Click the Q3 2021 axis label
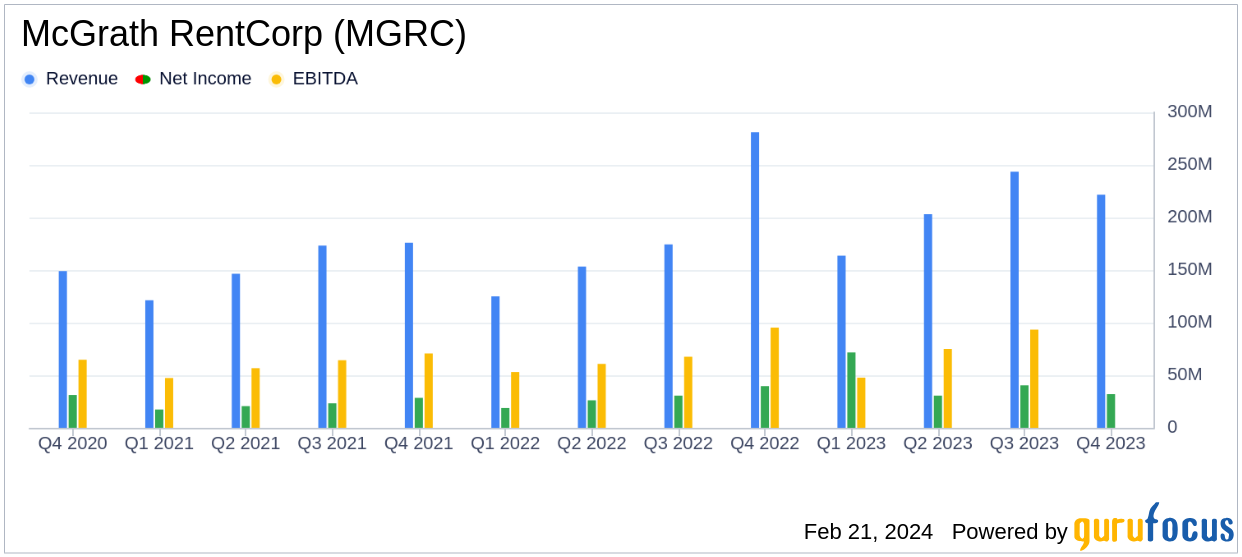 (332, 443)
